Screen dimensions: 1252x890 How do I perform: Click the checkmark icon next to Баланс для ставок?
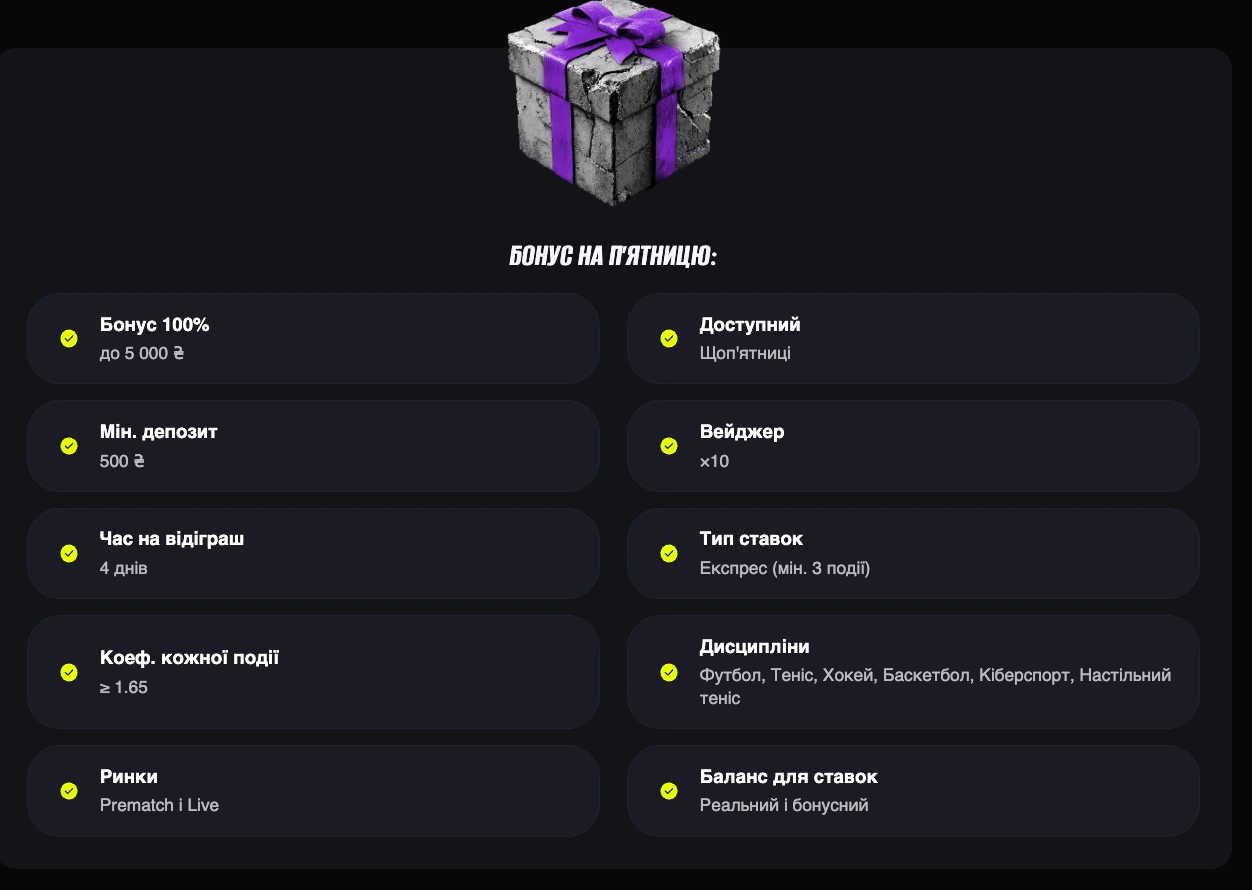(x=669, y=791)
